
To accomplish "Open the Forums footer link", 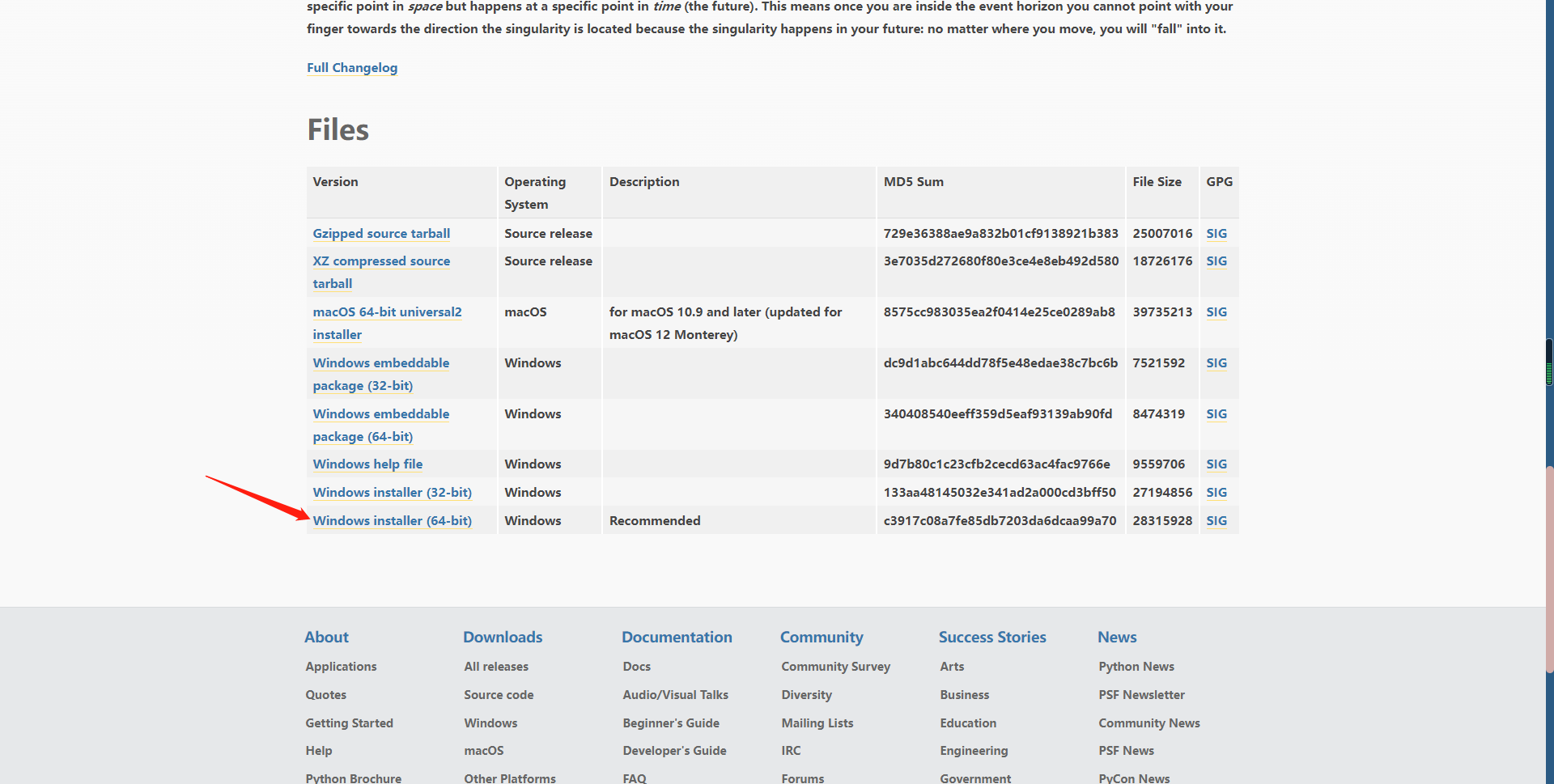I will (x=802, y=778).
